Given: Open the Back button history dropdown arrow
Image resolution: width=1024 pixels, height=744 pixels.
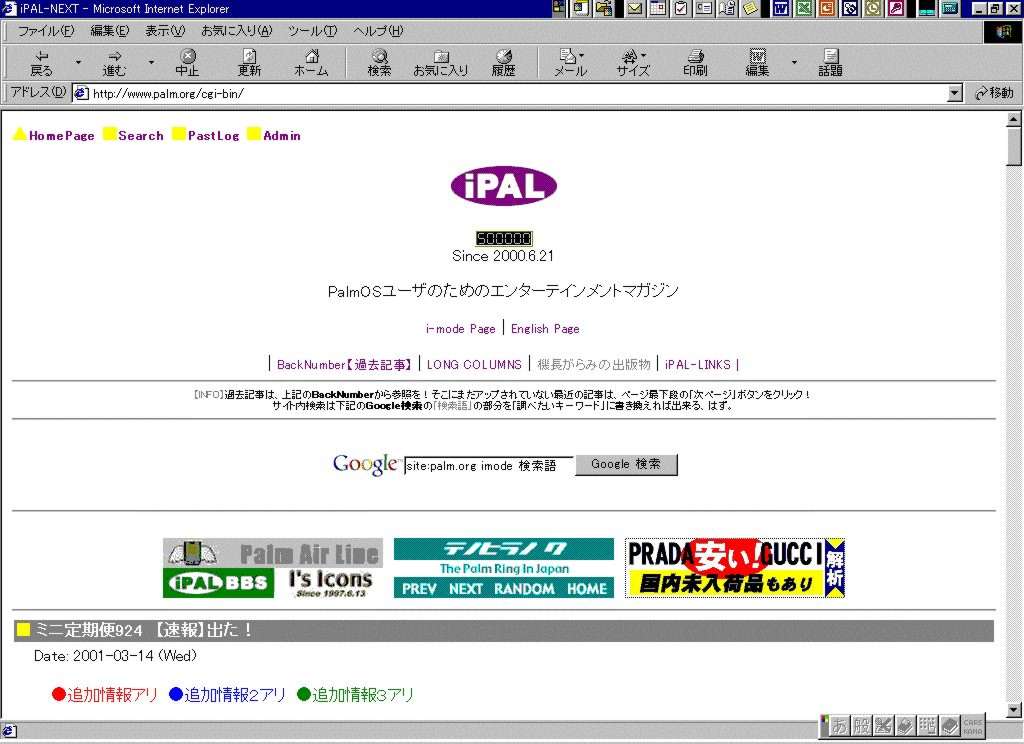Looking at the screenshot, I should click(x=78, y=63).
